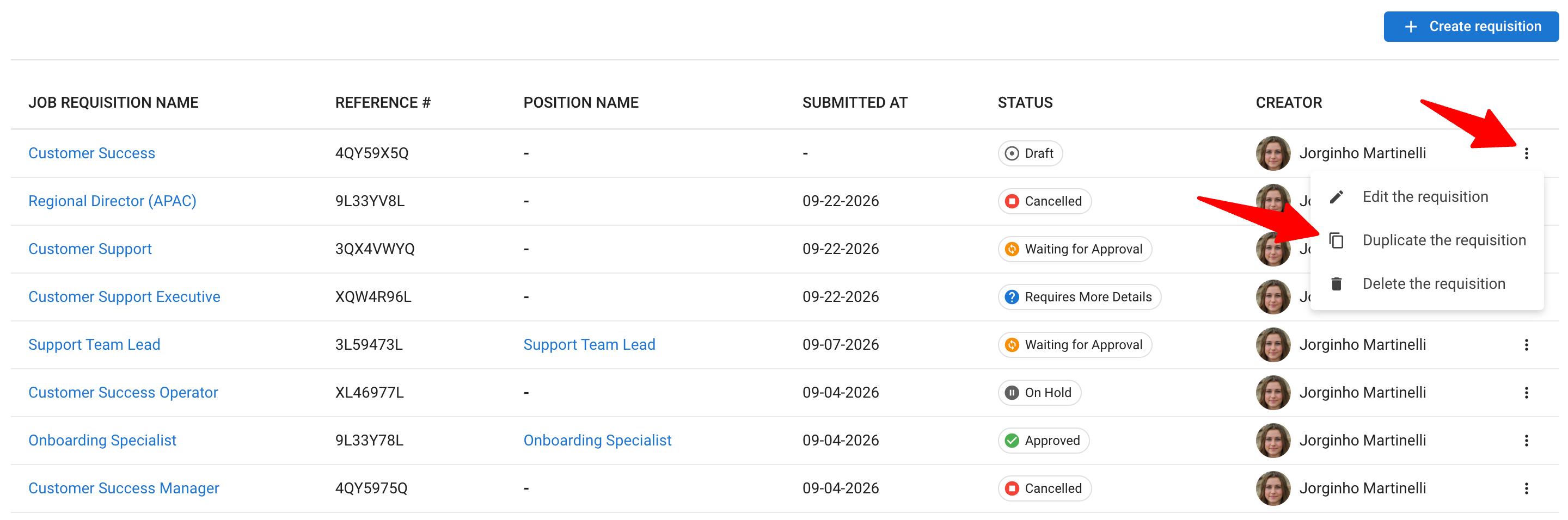Click the Draft status badge

click(x=1030, y=153)
